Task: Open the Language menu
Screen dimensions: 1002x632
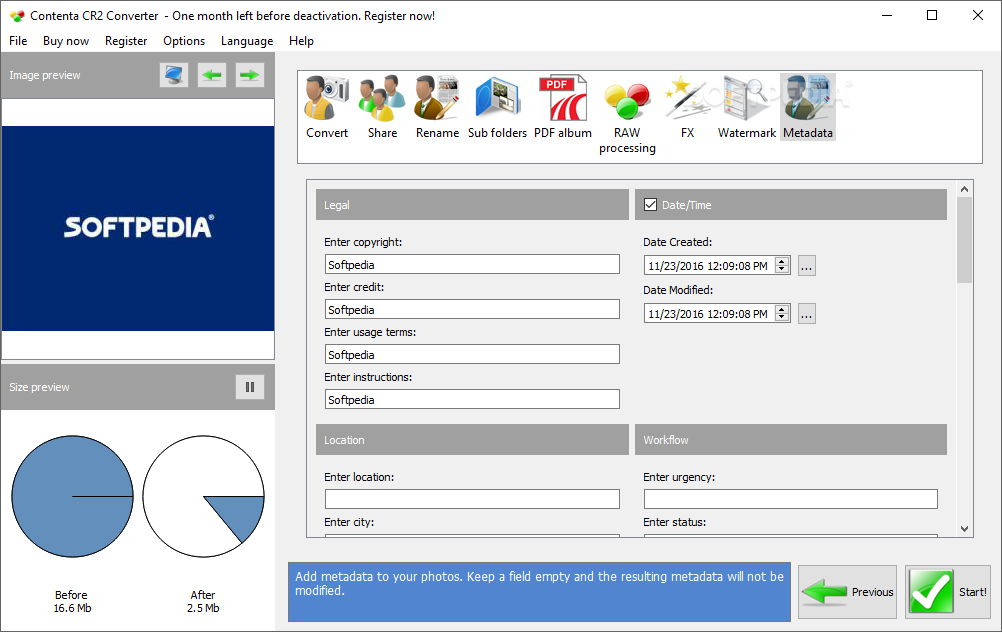Action: pyautogui.click(x=247, y=41)
